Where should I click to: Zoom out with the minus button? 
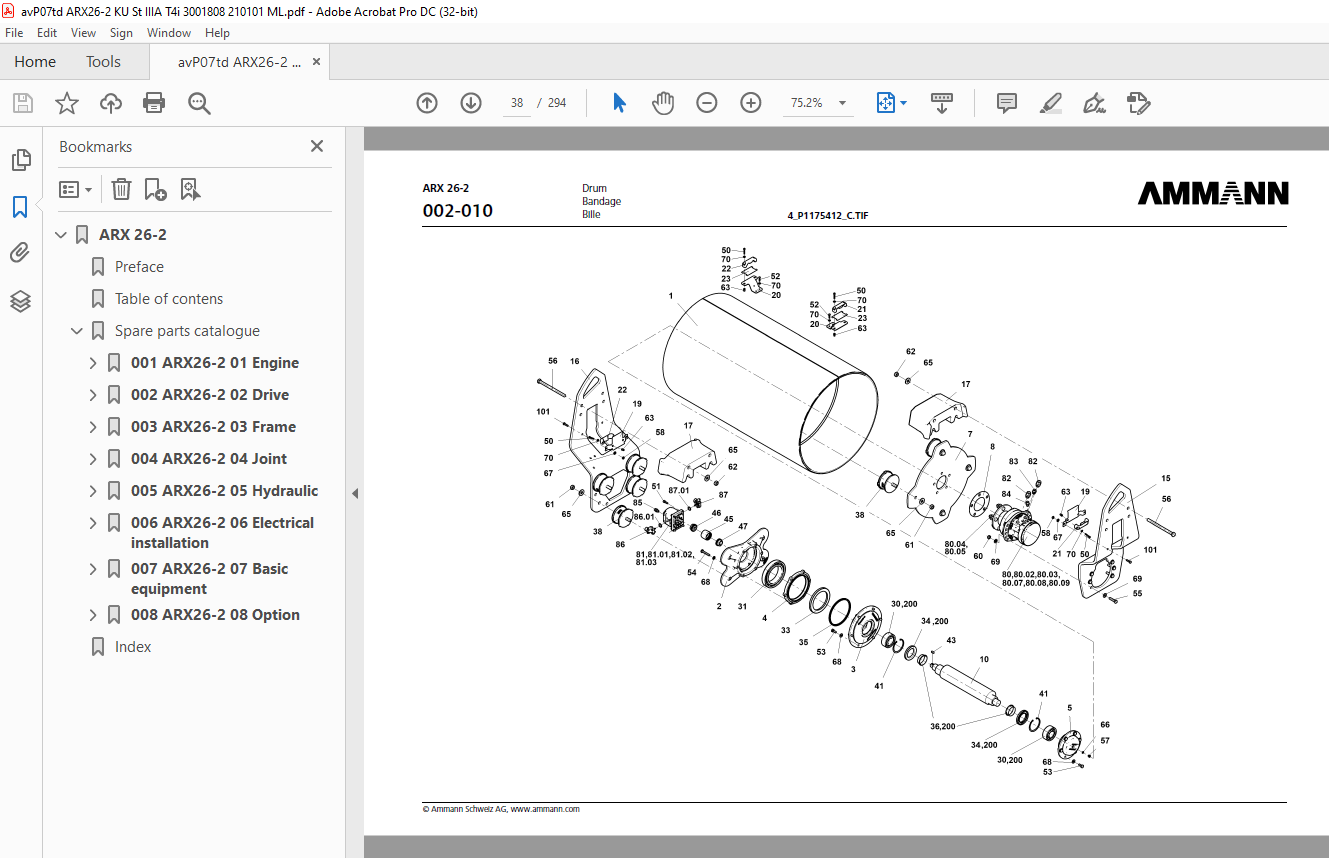[707, 103]
